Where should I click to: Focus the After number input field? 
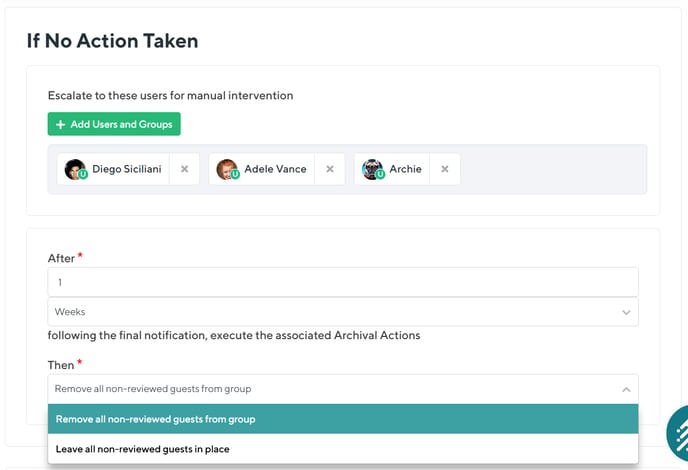click(342, 282)
